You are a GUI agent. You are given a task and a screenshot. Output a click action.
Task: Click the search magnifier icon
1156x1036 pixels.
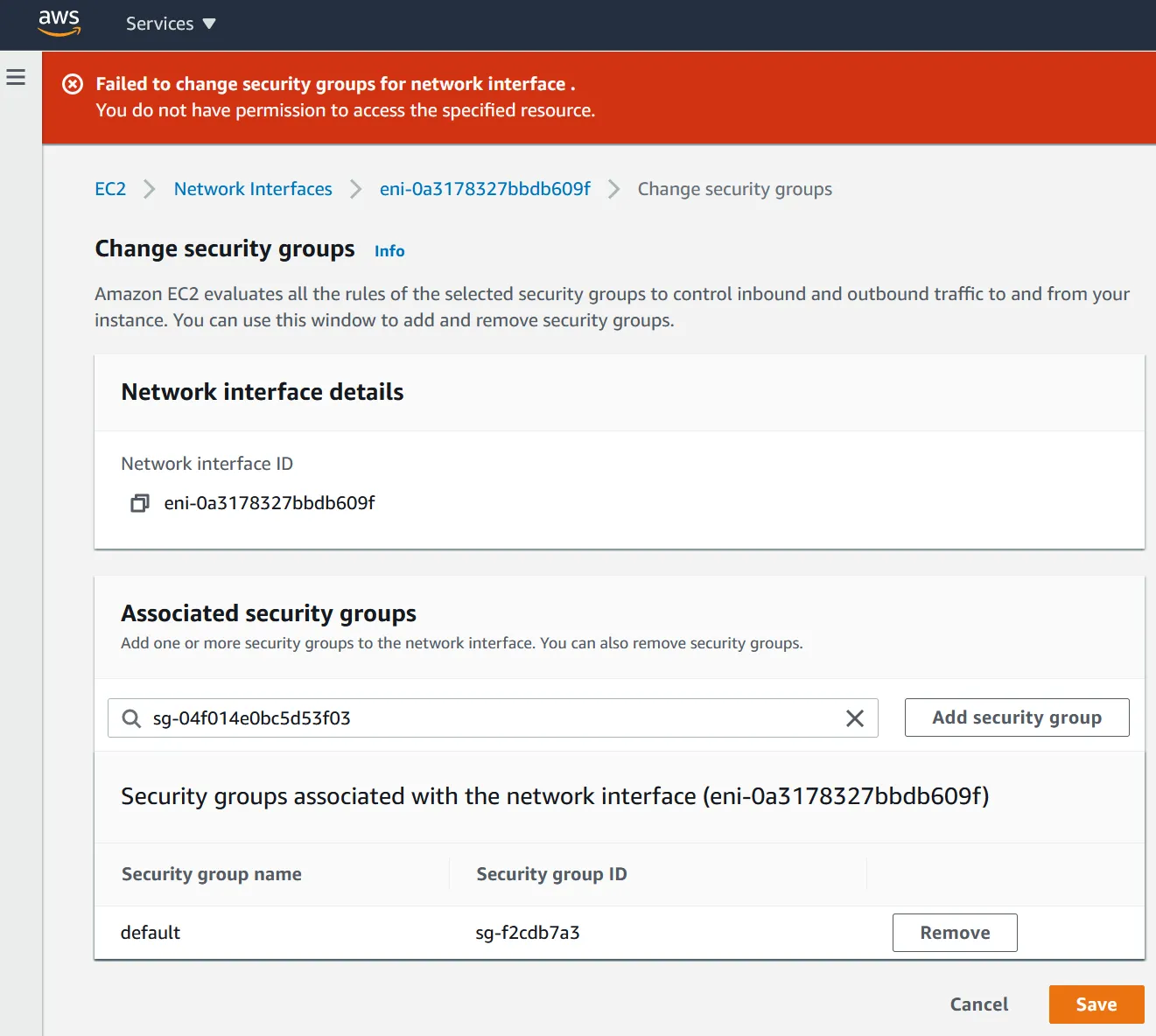click(131, 718)
